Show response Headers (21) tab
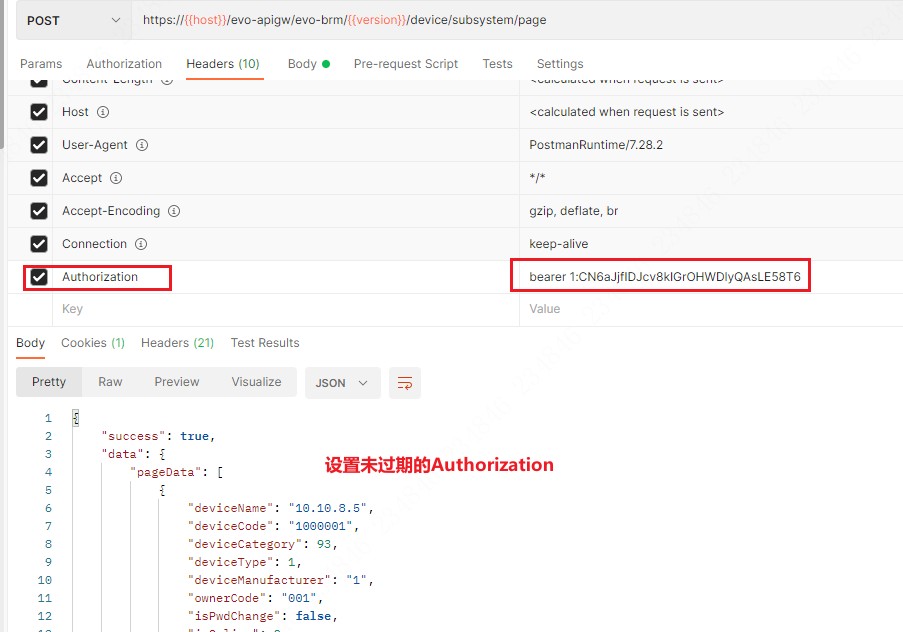Image resolution: width=903 pixels, height=632 pixels. 177,343
